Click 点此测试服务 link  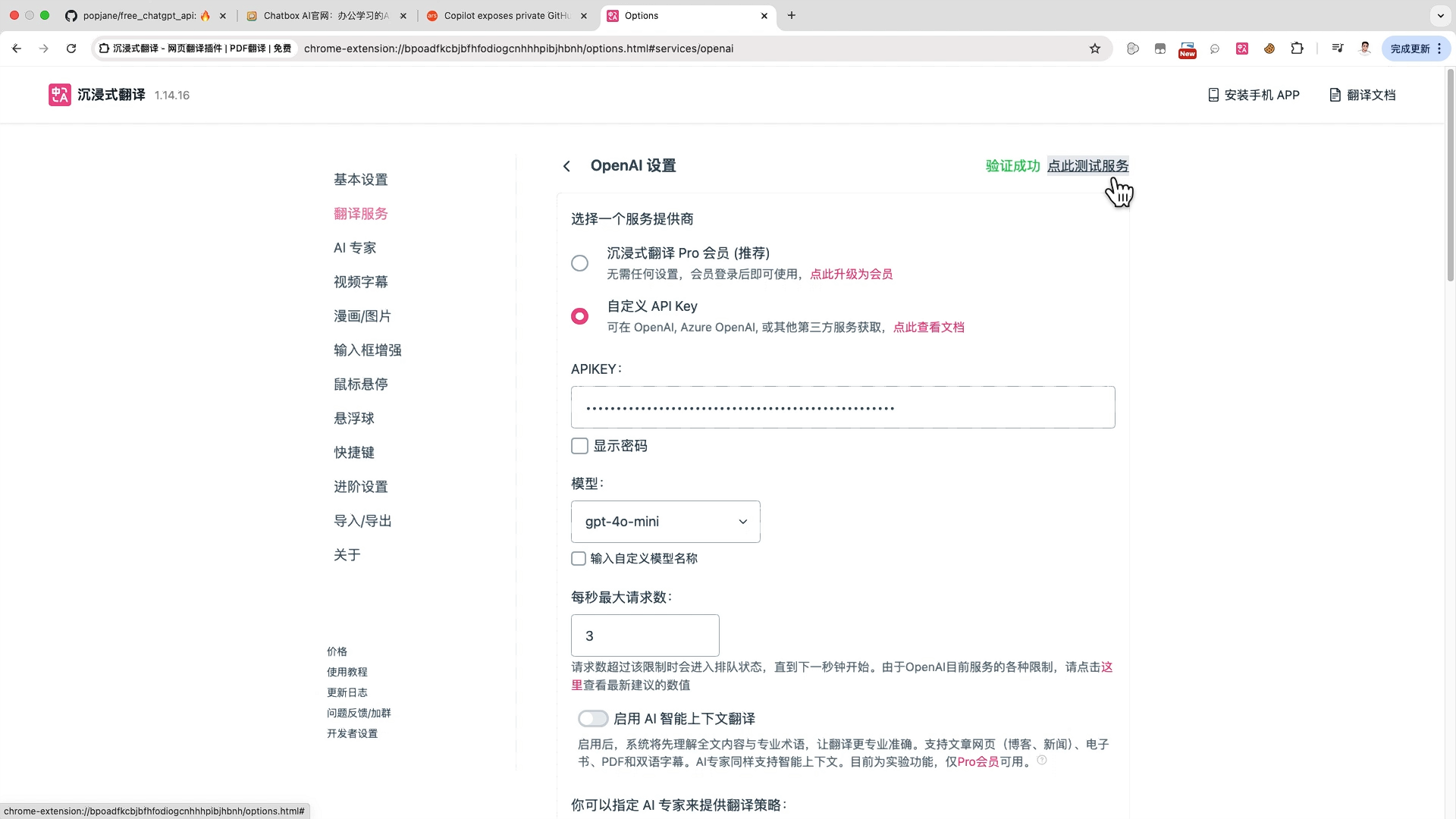1087,166
